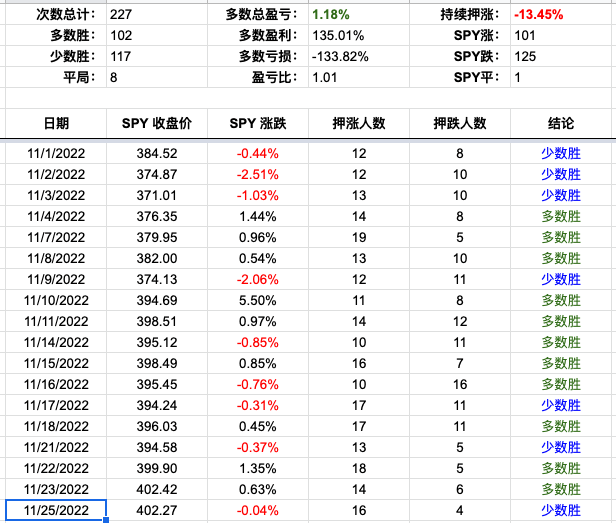Screen dimensions: 616x523
Task: Click the closing price 396.03
Action: [x=157, y=427]
